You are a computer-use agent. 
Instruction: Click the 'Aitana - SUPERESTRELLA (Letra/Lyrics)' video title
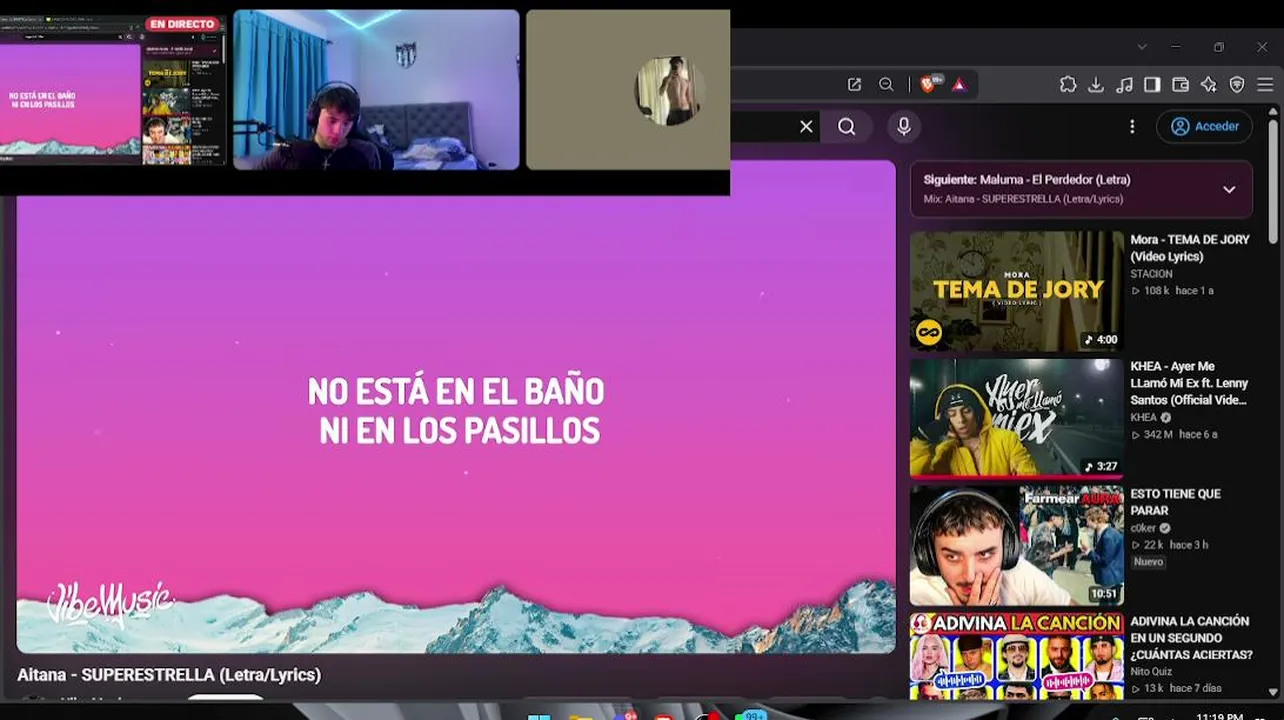169,675
